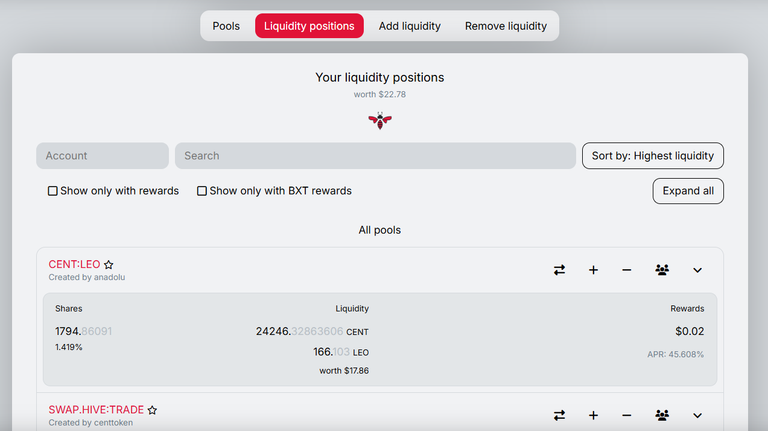Favorite CENT:LEO with the star icon

(x=109, y=264)
